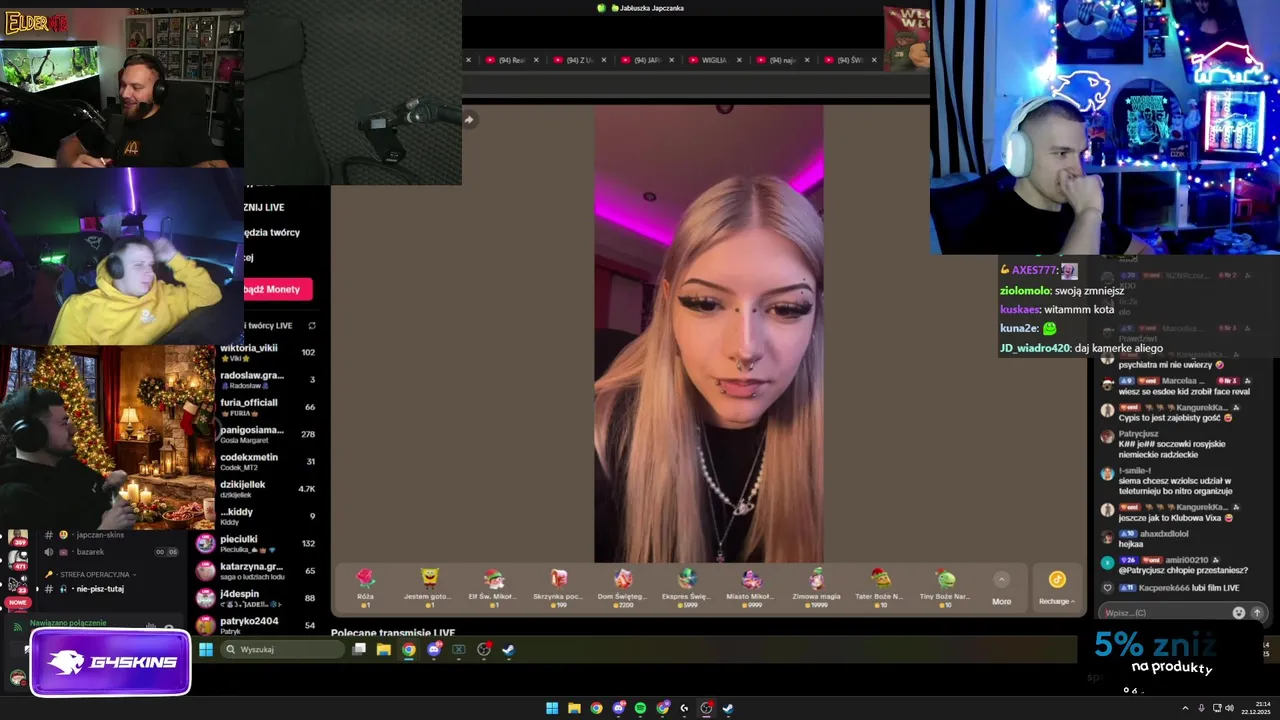
Task: Send the Róża rose gift
Action: (365, 587)
